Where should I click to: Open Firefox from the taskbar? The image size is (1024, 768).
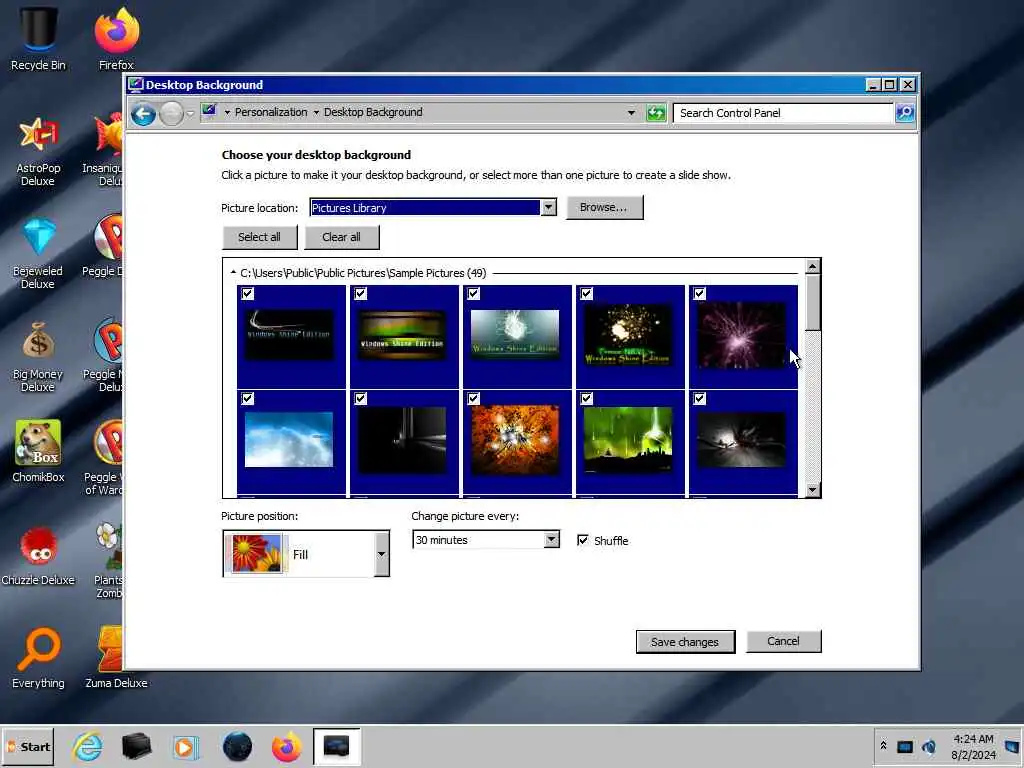coord(286,746)
